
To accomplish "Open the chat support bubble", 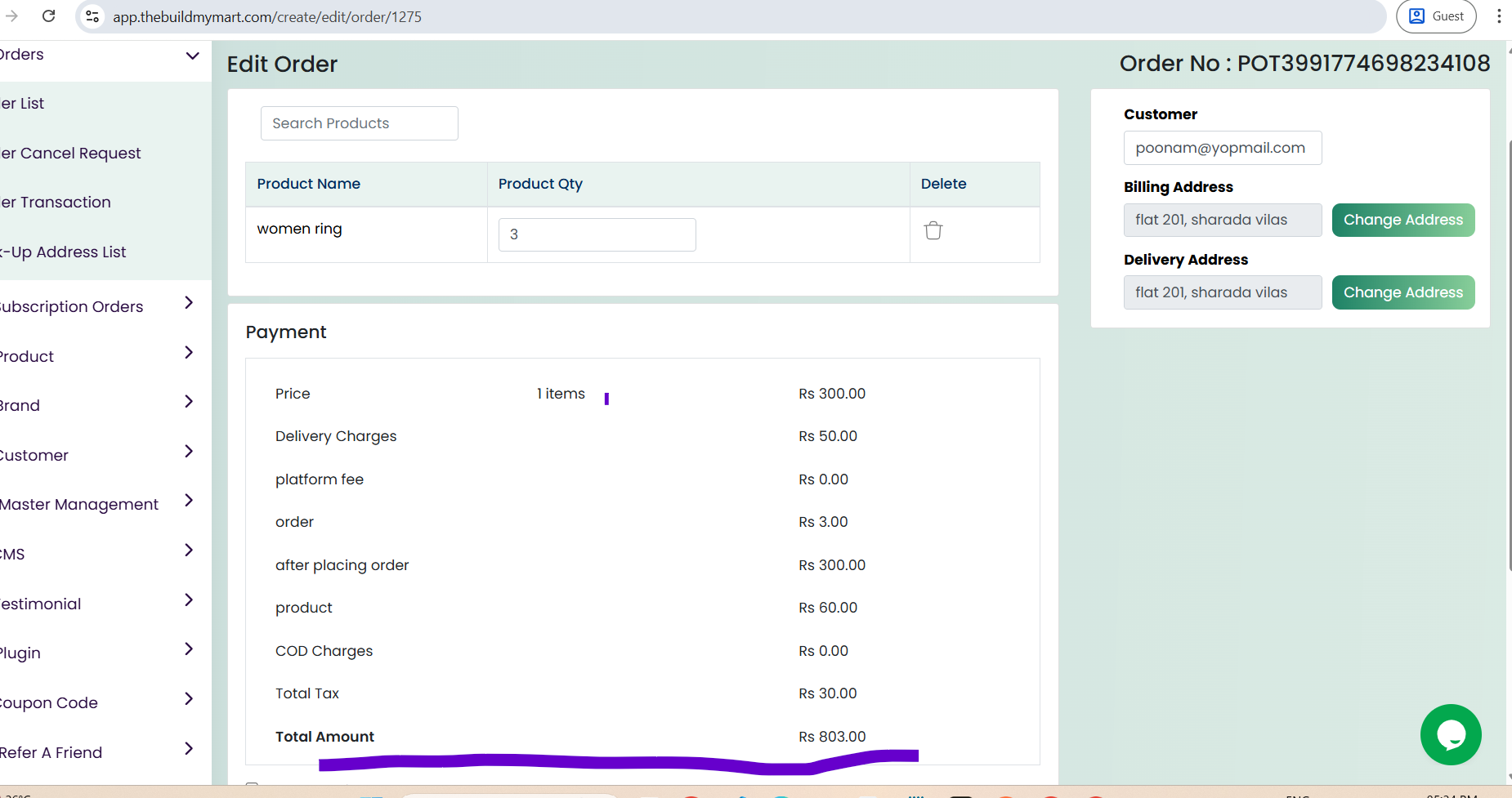I will coord(1451,734).
